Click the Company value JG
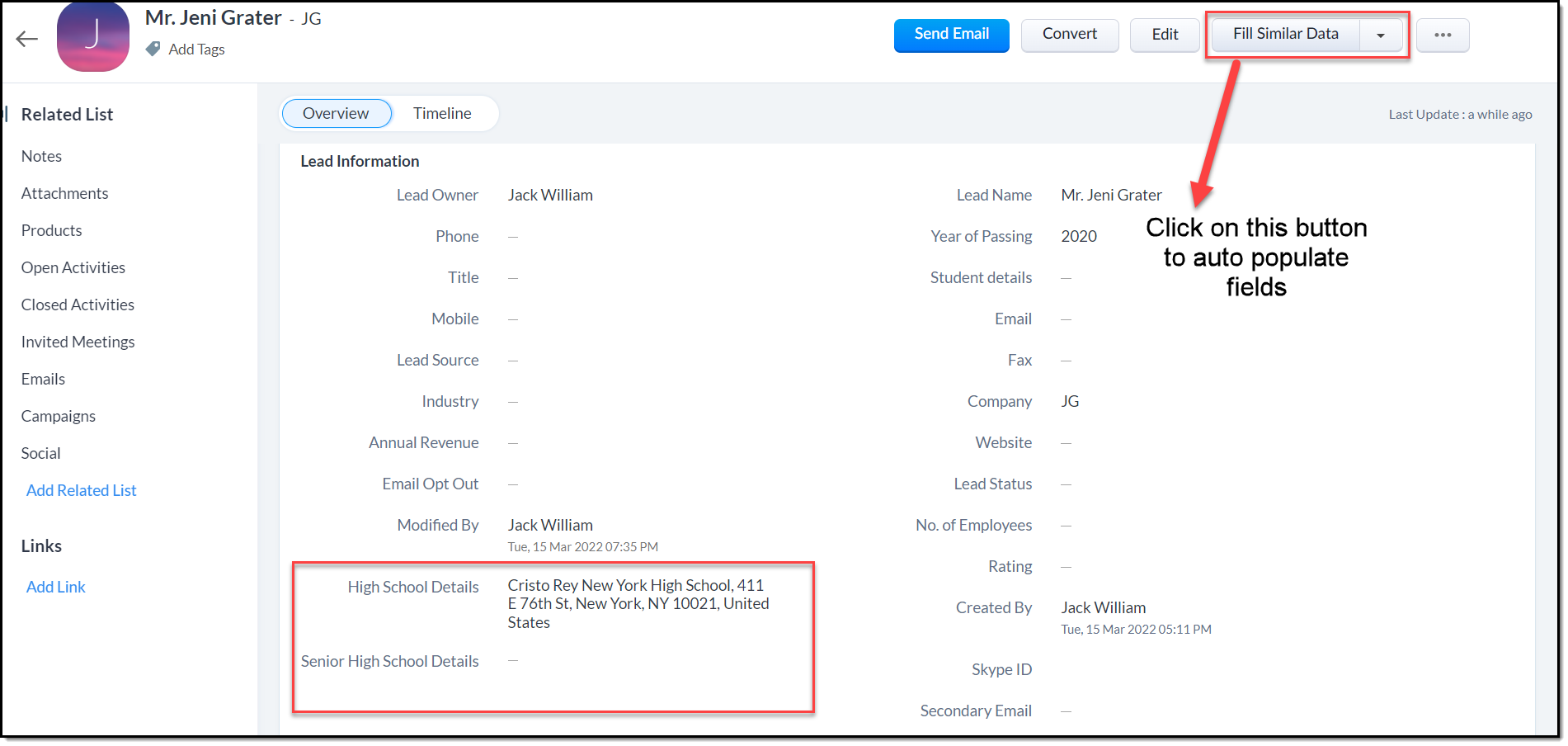The width and height of the screenshot is (1568, 746). [x=1070, y=401]
